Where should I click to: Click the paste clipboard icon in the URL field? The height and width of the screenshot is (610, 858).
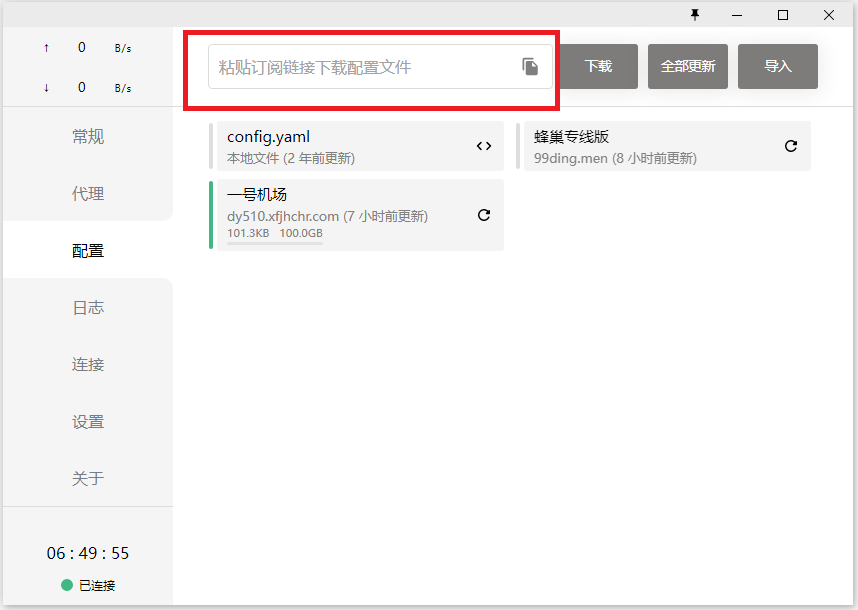click(530, 67)
